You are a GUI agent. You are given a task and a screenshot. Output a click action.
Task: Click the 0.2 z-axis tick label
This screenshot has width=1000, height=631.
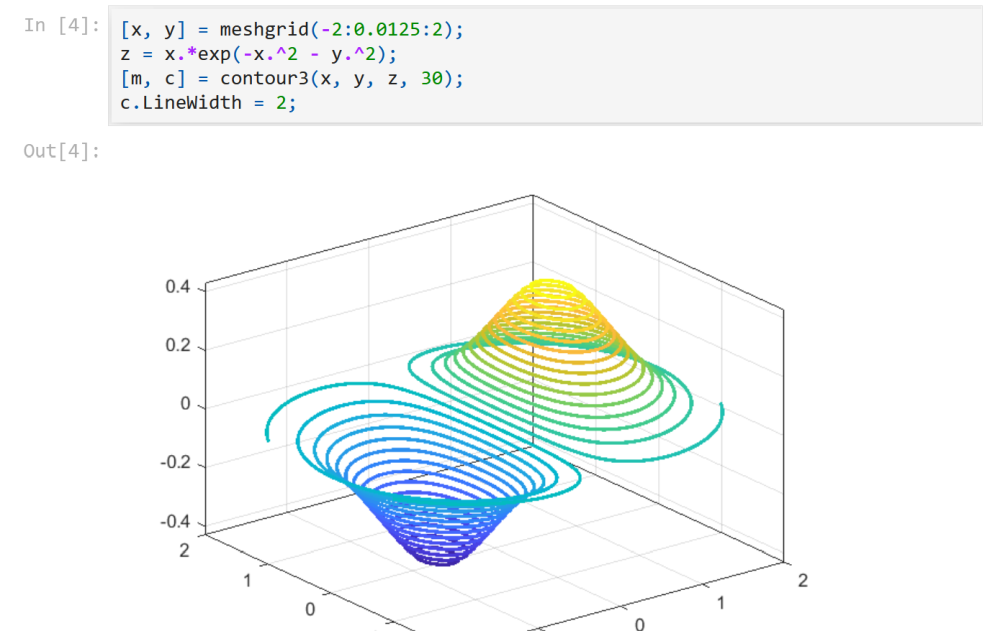[178, 345]
